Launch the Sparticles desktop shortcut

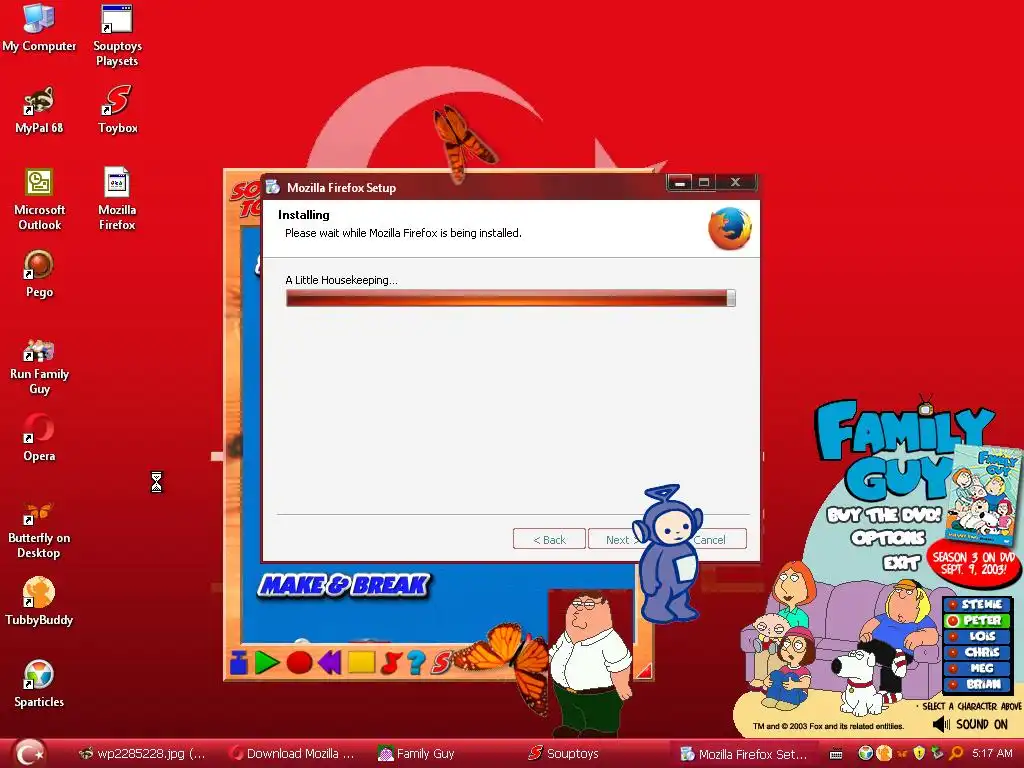[x=39, y=684]
